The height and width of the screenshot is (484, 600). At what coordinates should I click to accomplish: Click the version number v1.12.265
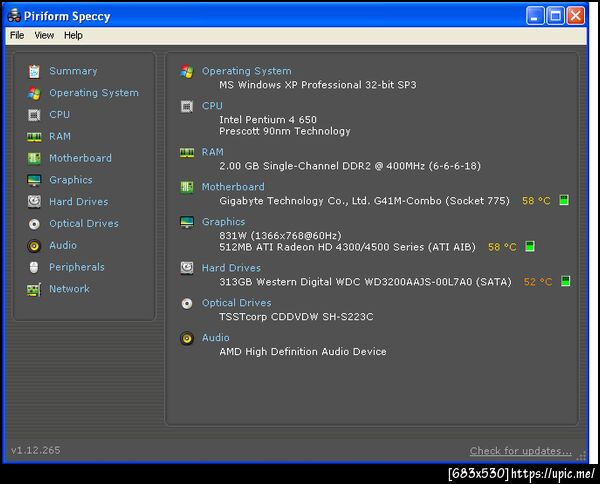coord(36,450)
